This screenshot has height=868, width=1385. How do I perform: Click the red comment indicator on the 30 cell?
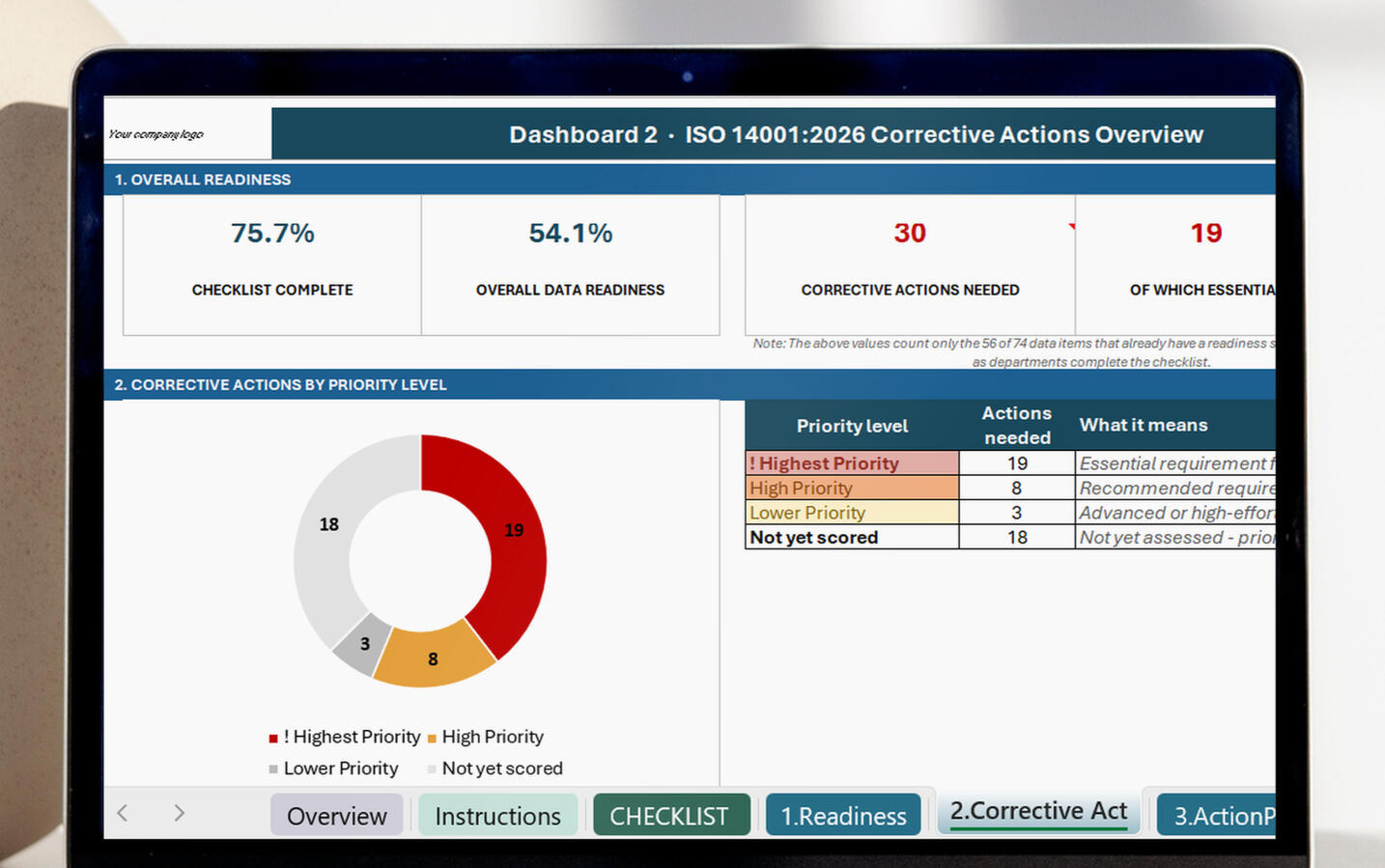click(1071, 228)
